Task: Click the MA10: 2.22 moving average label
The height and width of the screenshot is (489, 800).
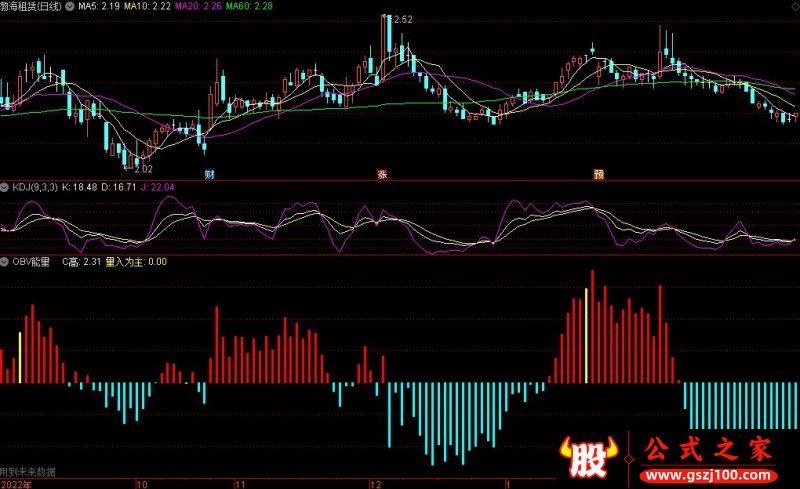Action: (147, 6)
